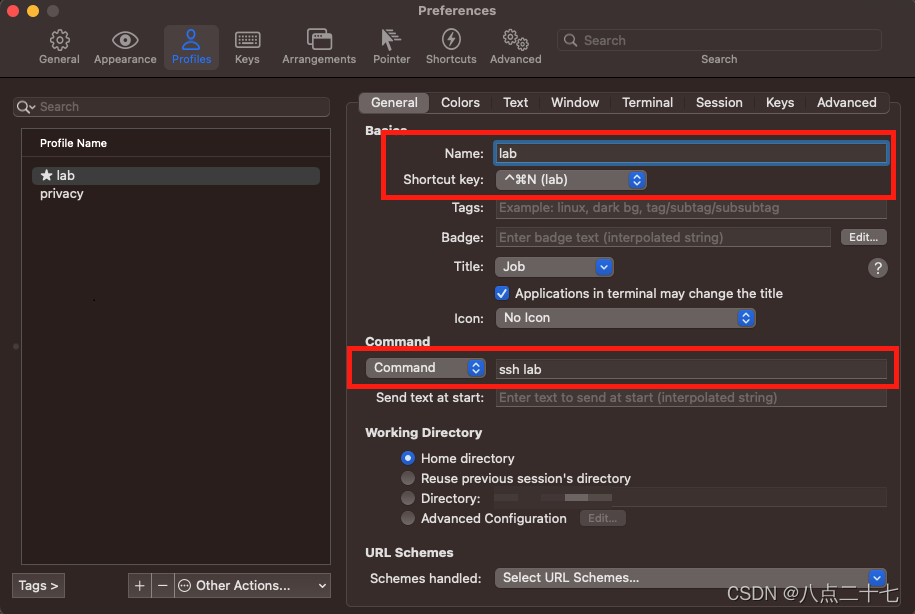Click the badge Edit... button
Viewport: 915px width, 614px height.
(864, 237)
